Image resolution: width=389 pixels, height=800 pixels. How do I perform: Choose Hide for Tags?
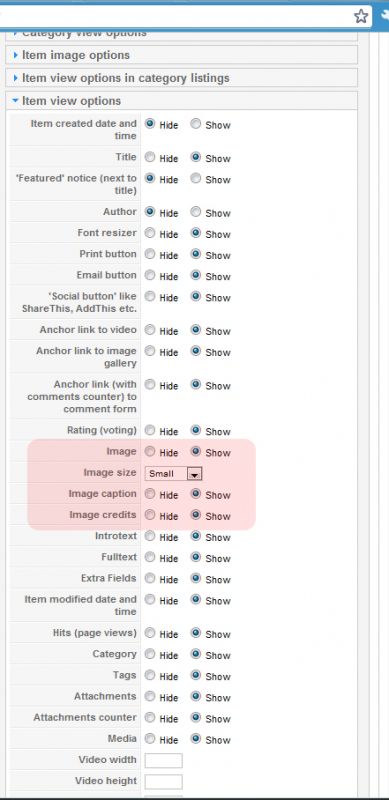pos(150,676)
